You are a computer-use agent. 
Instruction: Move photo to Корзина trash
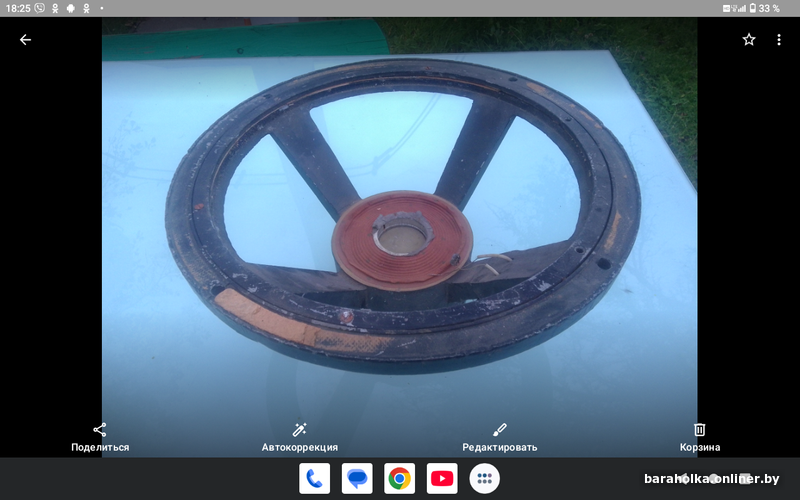point(699,438)
